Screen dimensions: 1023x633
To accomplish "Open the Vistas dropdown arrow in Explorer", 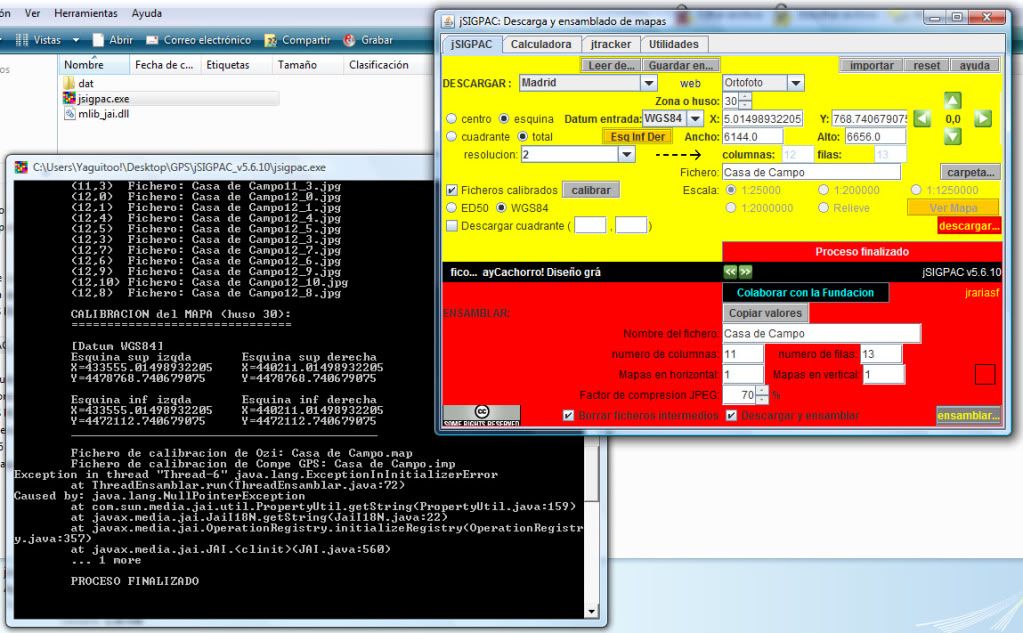I will point(76,40).
